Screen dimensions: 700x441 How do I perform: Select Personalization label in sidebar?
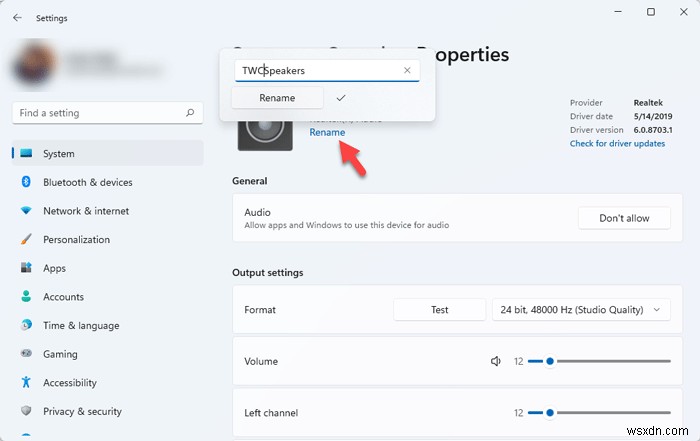click(x=76, y=239)
